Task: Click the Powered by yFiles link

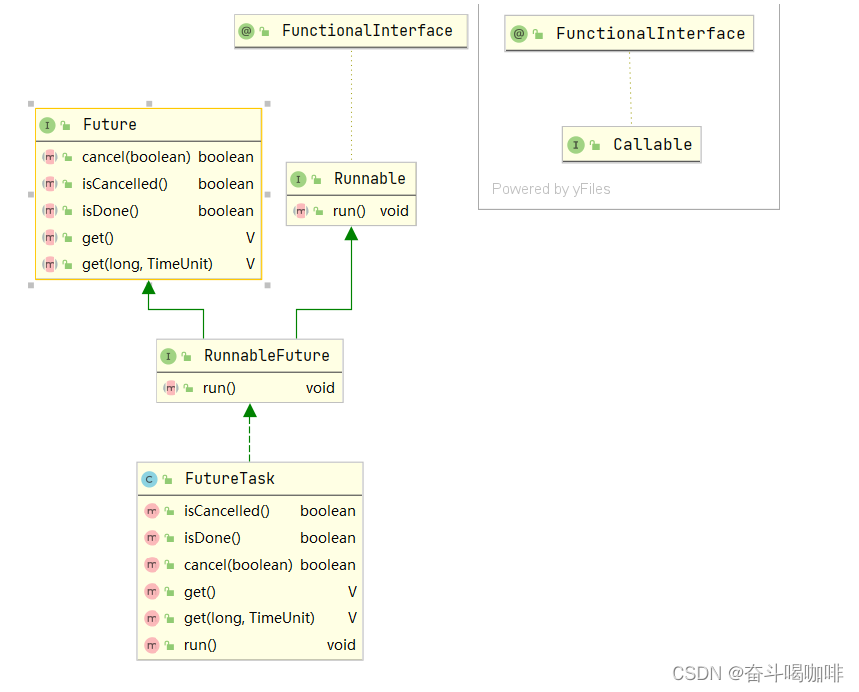Action: 551,189
